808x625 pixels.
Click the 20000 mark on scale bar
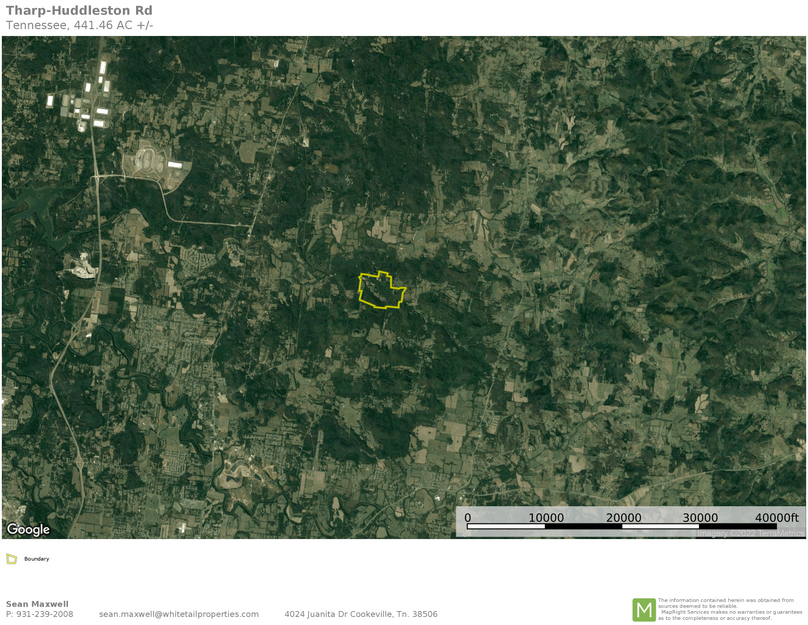[624, 517]
